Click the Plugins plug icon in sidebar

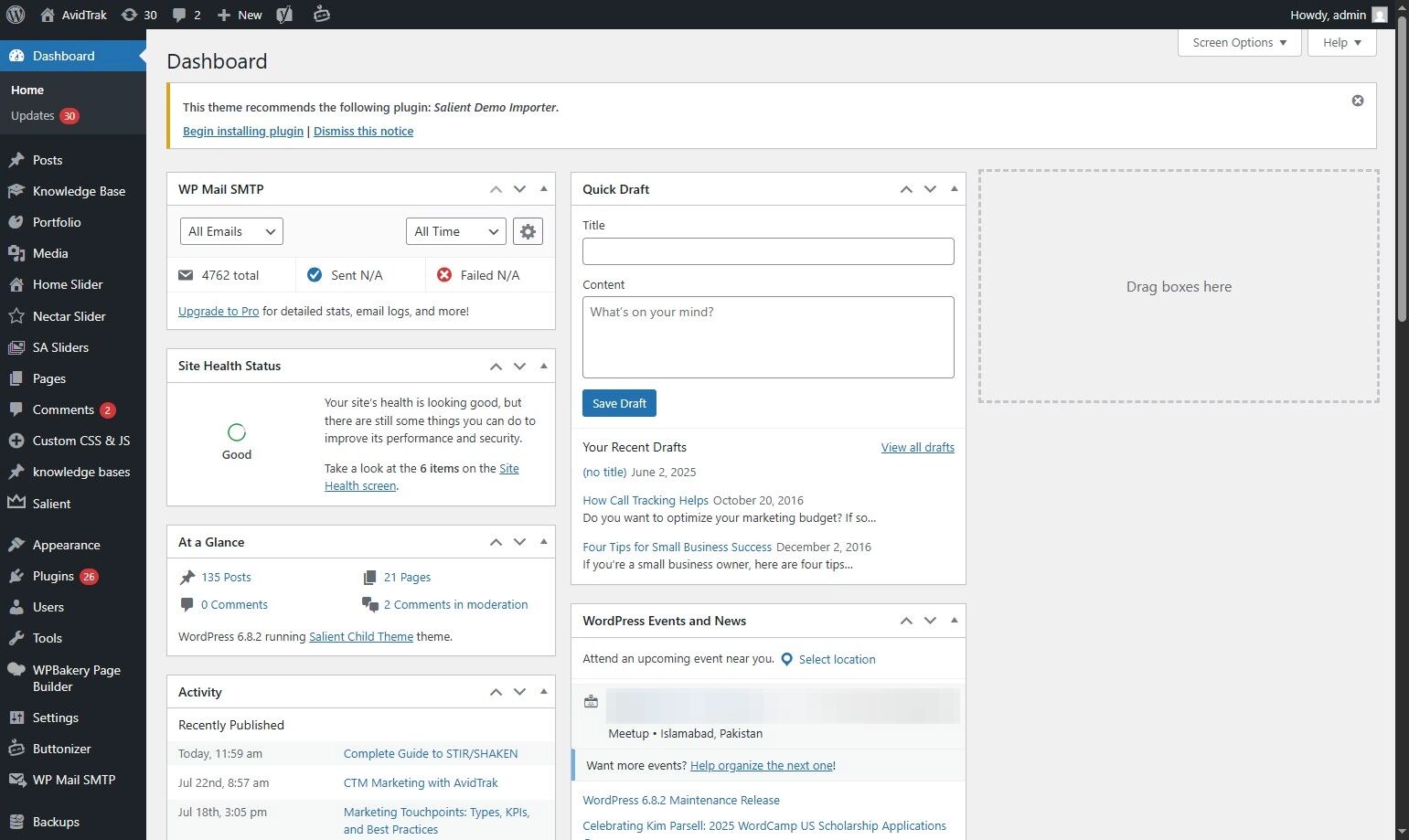click(16, 576)
